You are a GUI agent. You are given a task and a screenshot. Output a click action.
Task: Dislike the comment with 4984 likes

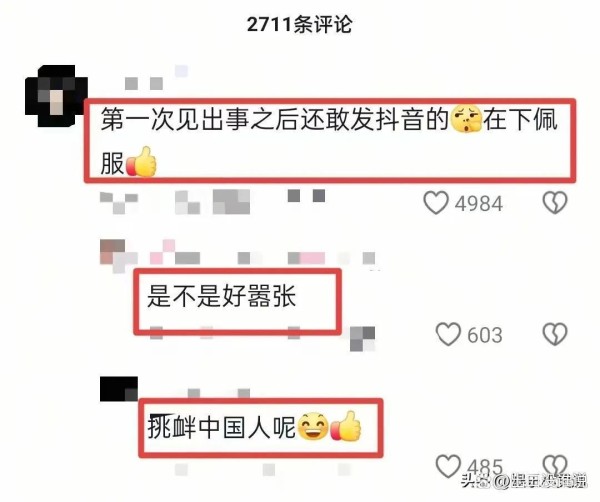pos(555,202)
